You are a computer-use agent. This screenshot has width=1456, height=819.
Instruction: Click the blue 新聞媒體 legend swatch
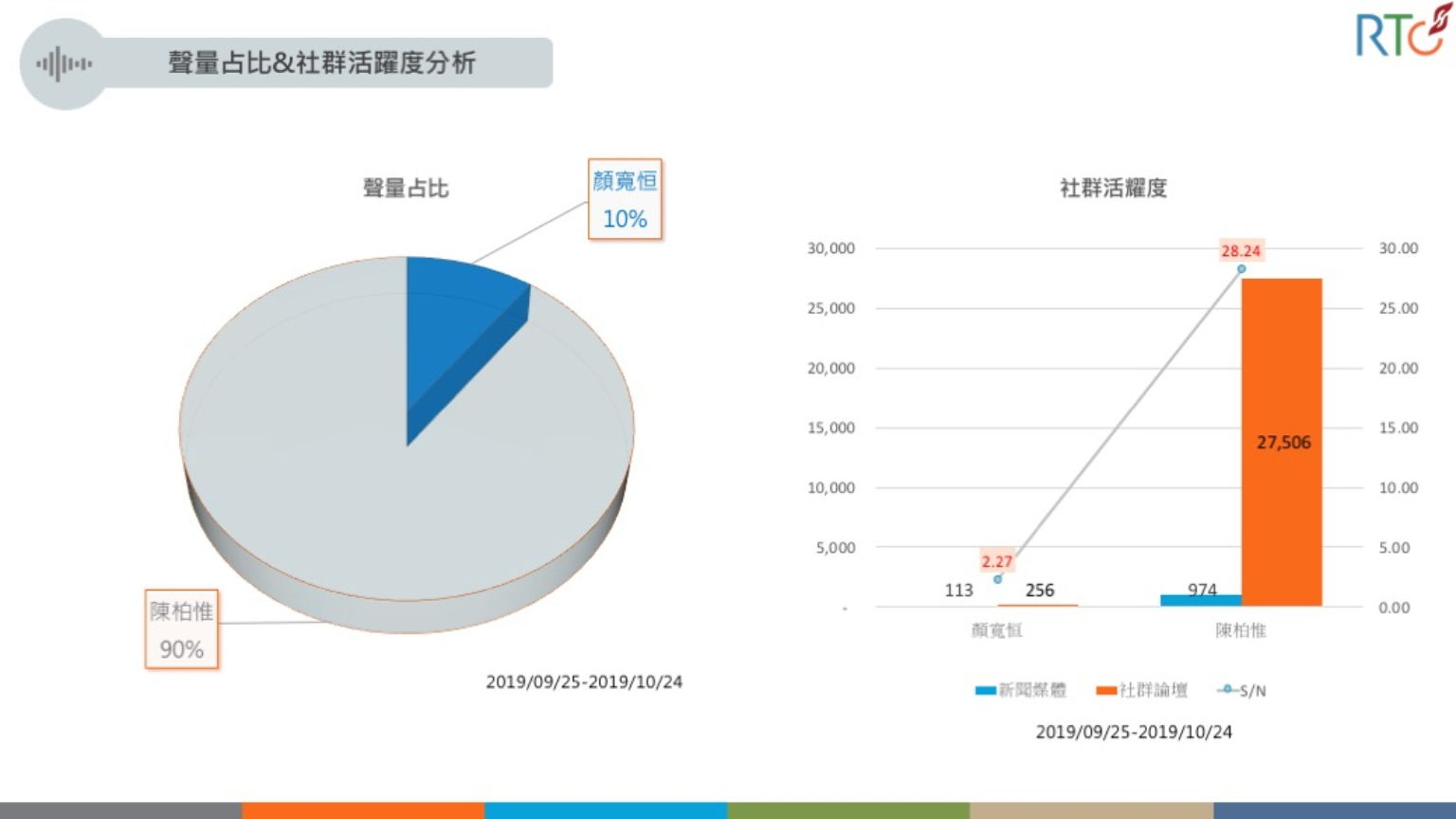985,690
